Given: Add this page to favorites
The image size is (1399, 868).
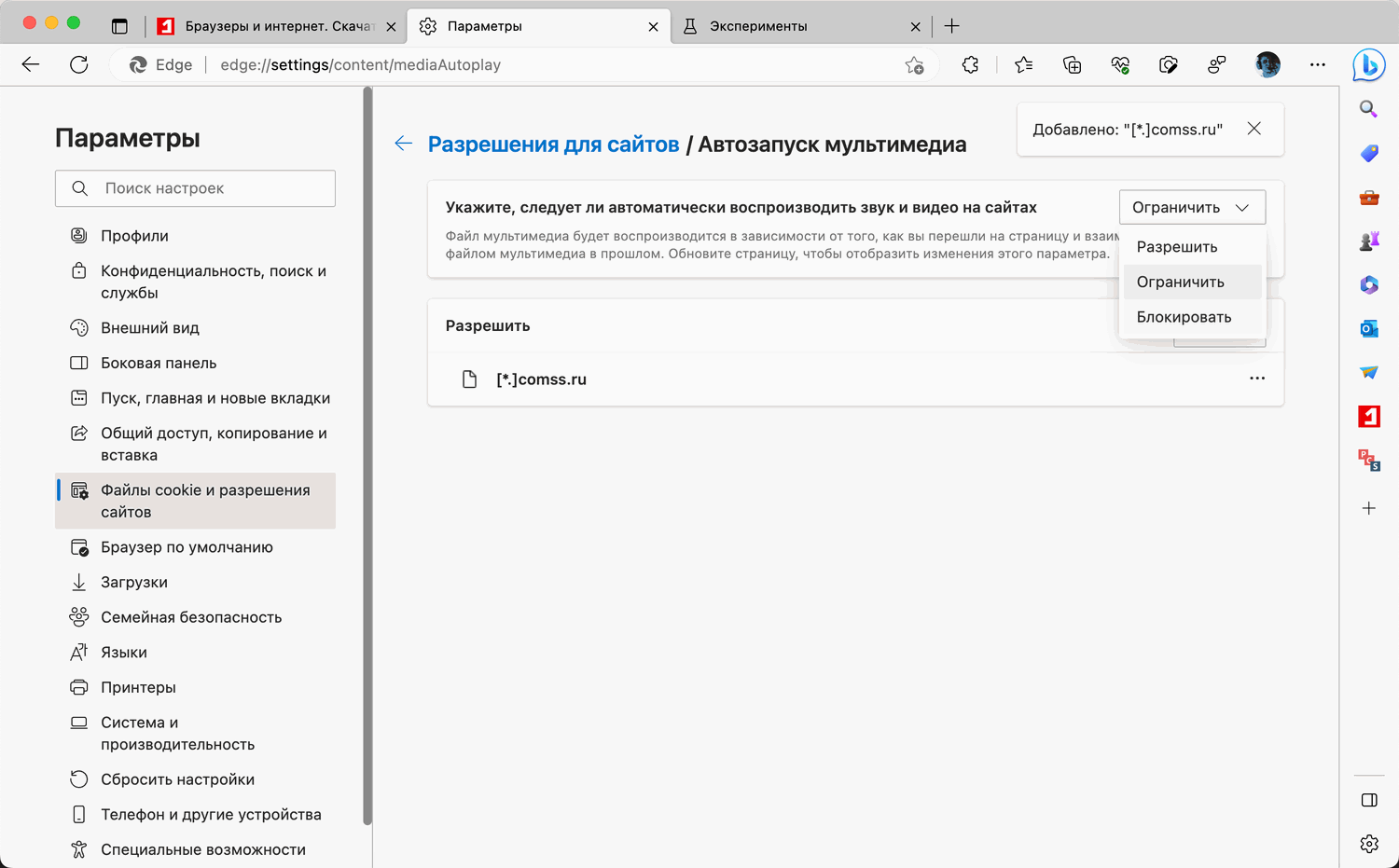Looking at the screenshot, I should (x=914, y=65).
